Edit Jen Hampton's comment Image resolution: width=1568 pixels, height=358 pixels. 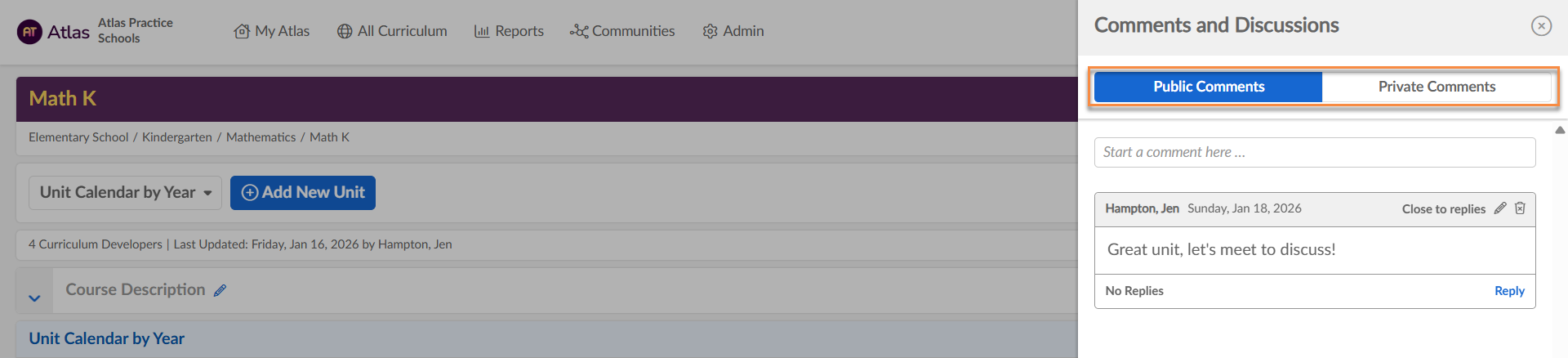point(1500,208)
